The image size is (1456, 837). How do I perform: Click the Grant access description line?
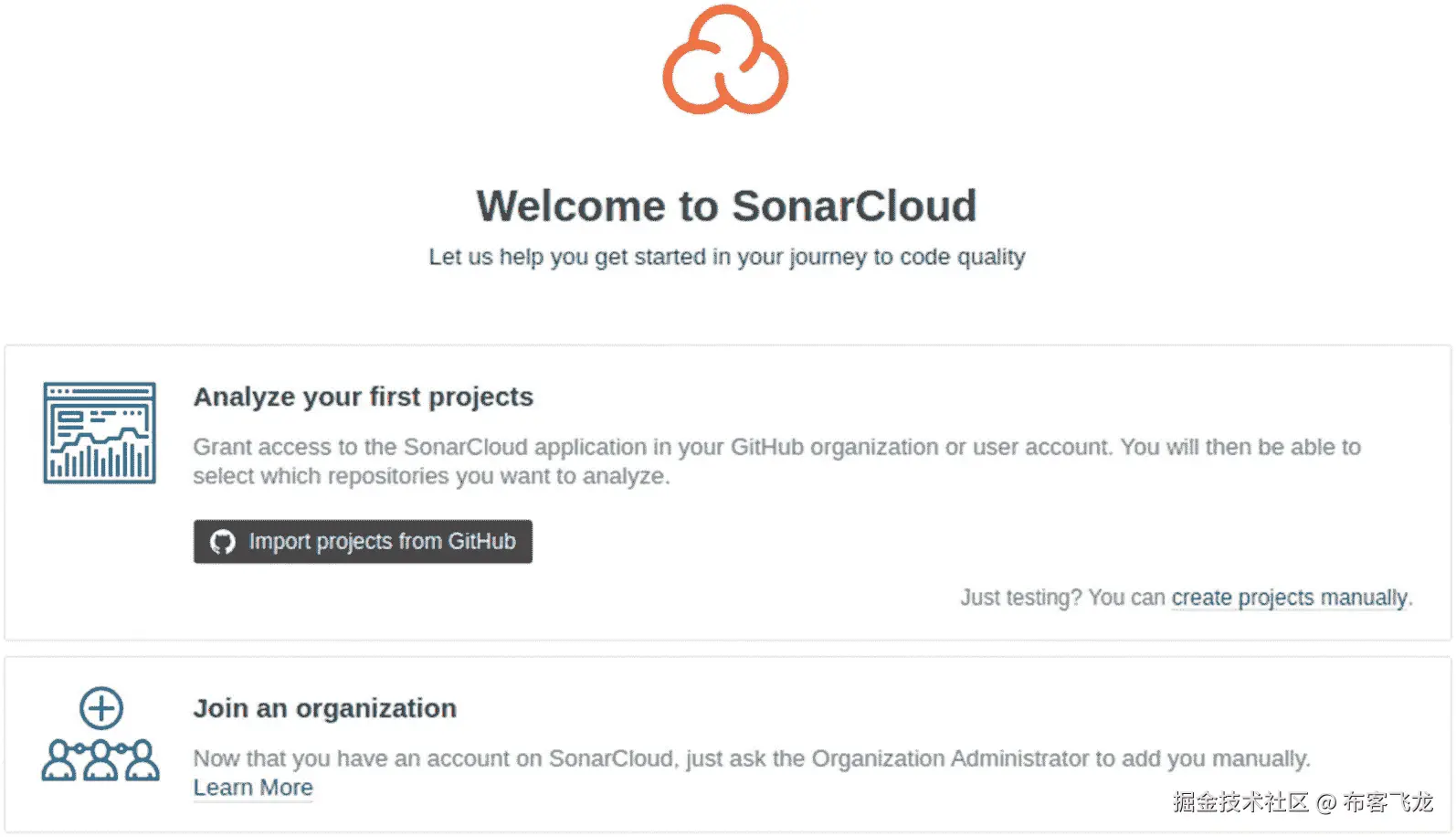pos(776,447)
